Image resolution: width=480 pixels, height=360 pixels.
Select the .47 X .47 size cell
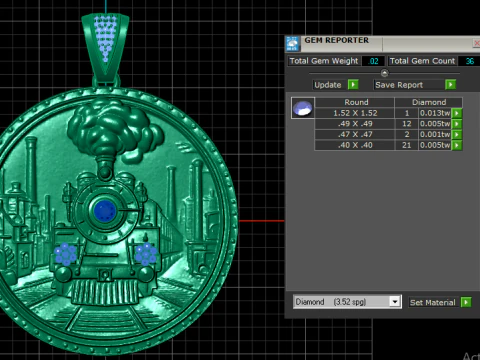point(355,134)
